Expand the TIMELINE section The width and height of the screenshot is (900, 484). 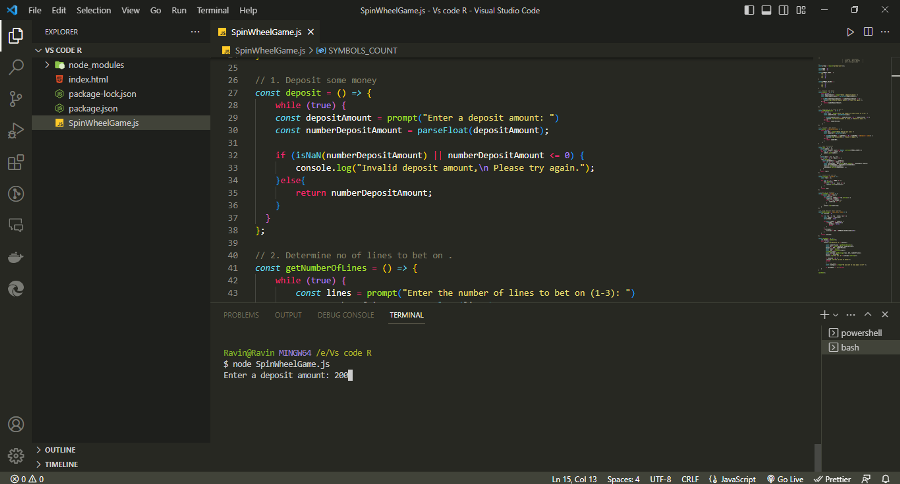(x=121, y=464)
